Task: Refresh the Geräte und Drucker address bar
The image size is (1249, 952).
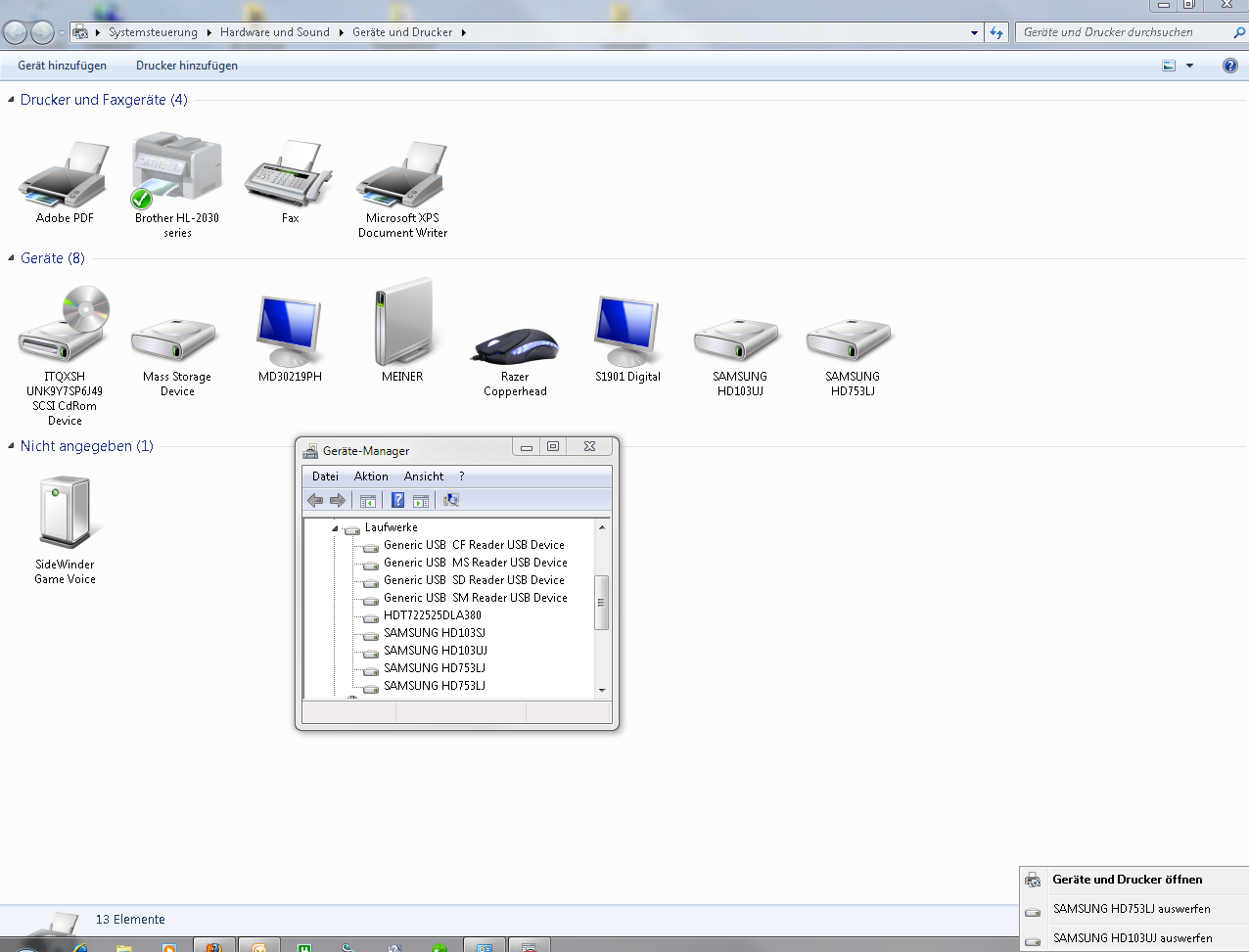Action: [996, 32]
